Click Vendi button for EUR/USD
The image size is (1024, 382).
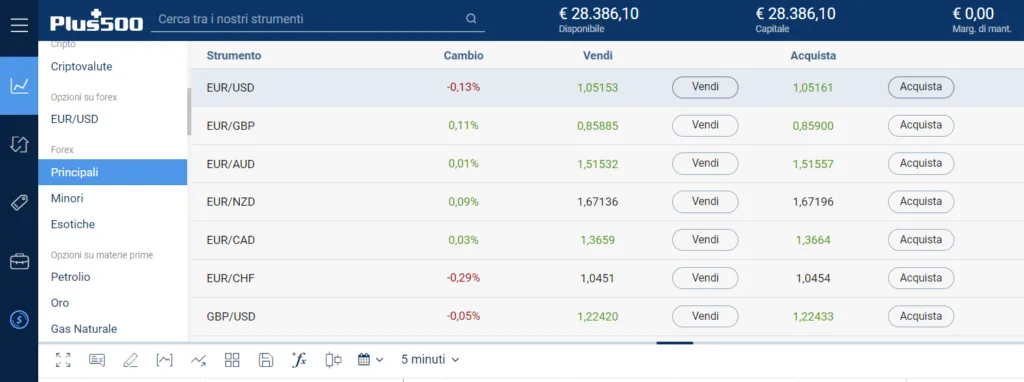[x=705, y=87]
